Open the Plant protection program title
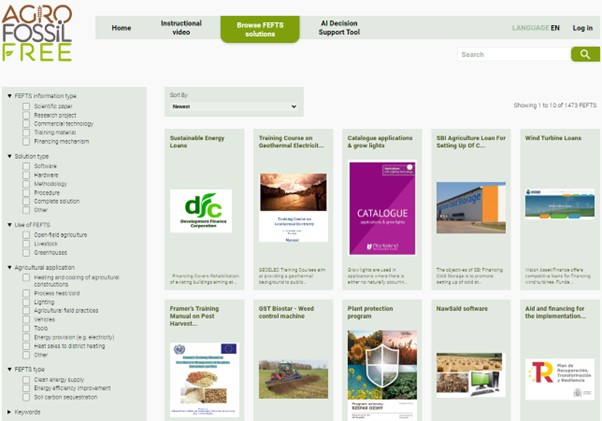The height and width of the screenshot is (421, 602). 370,312
